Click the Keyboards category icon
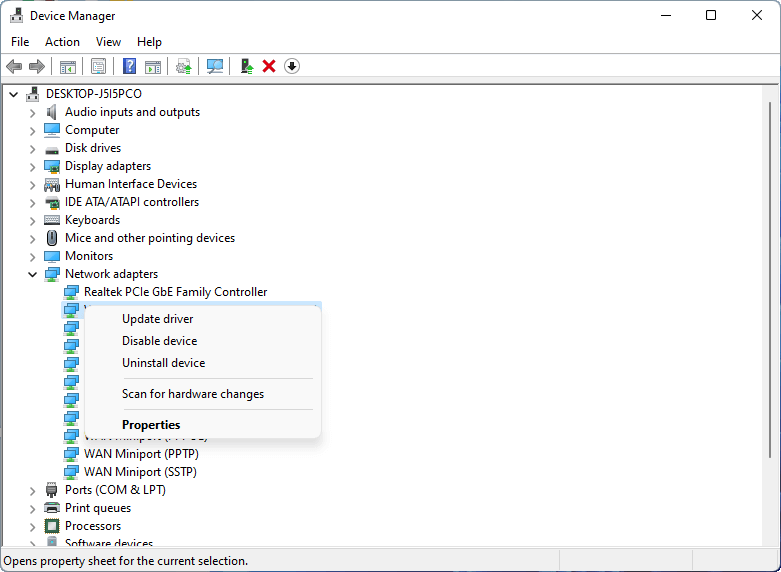Screen dimensions: 781x572 52,220
